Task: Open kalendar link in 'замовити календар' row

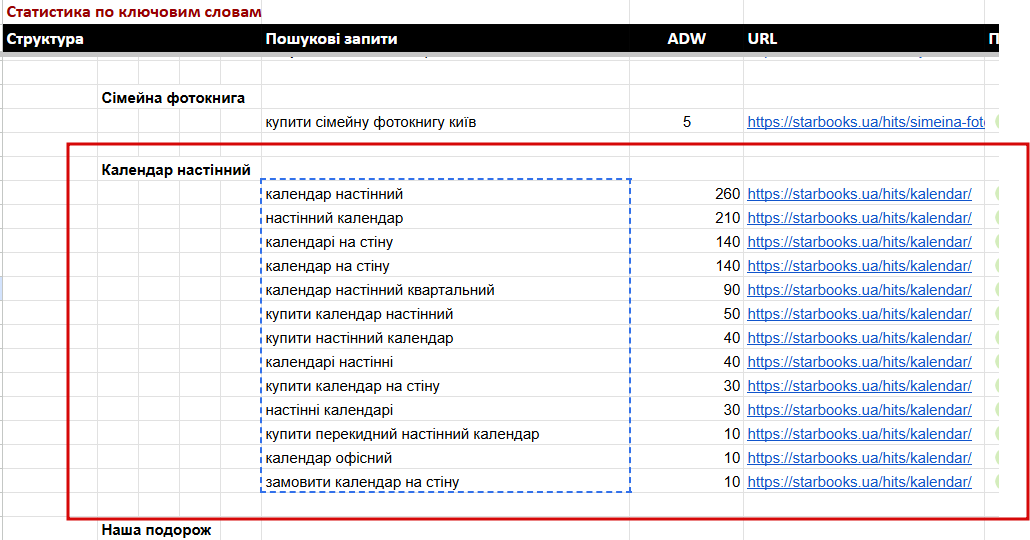Action: pos(859,482)
